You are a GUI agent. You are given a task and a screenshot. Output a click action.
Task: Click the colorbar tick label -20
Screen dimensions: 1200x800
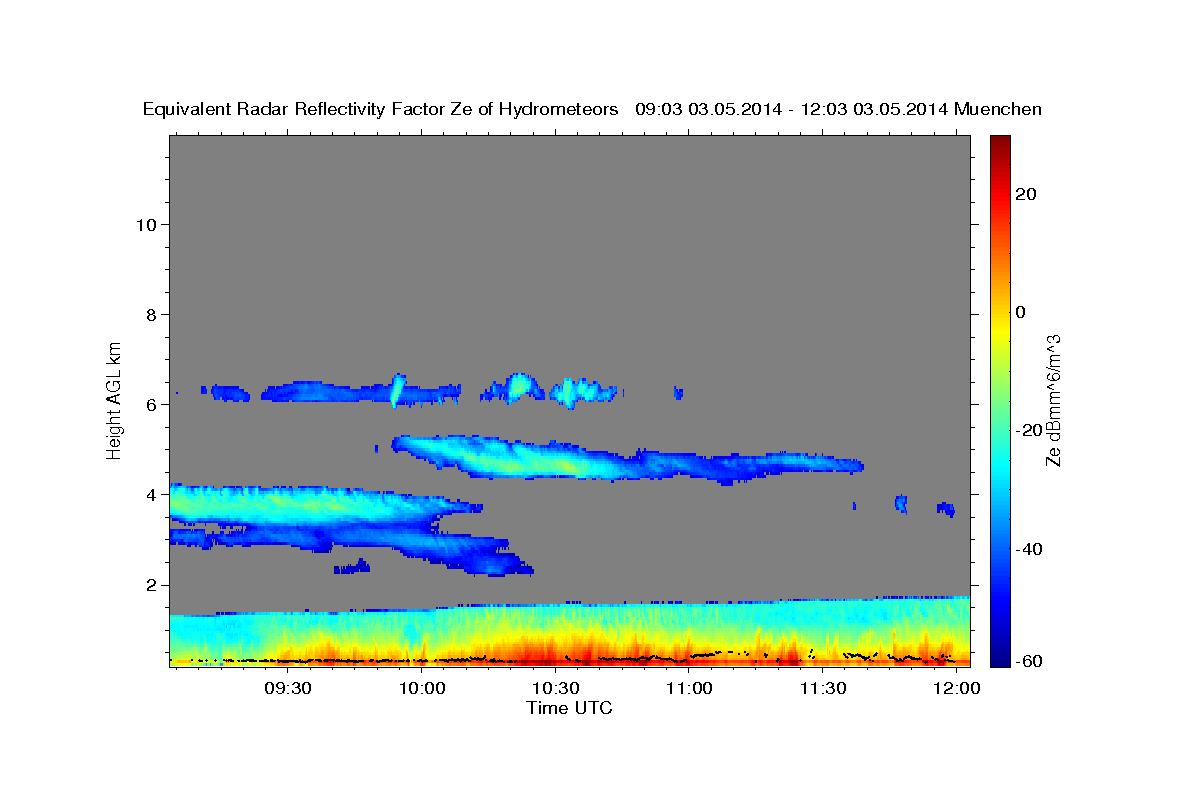click(x=1027, y=431)
